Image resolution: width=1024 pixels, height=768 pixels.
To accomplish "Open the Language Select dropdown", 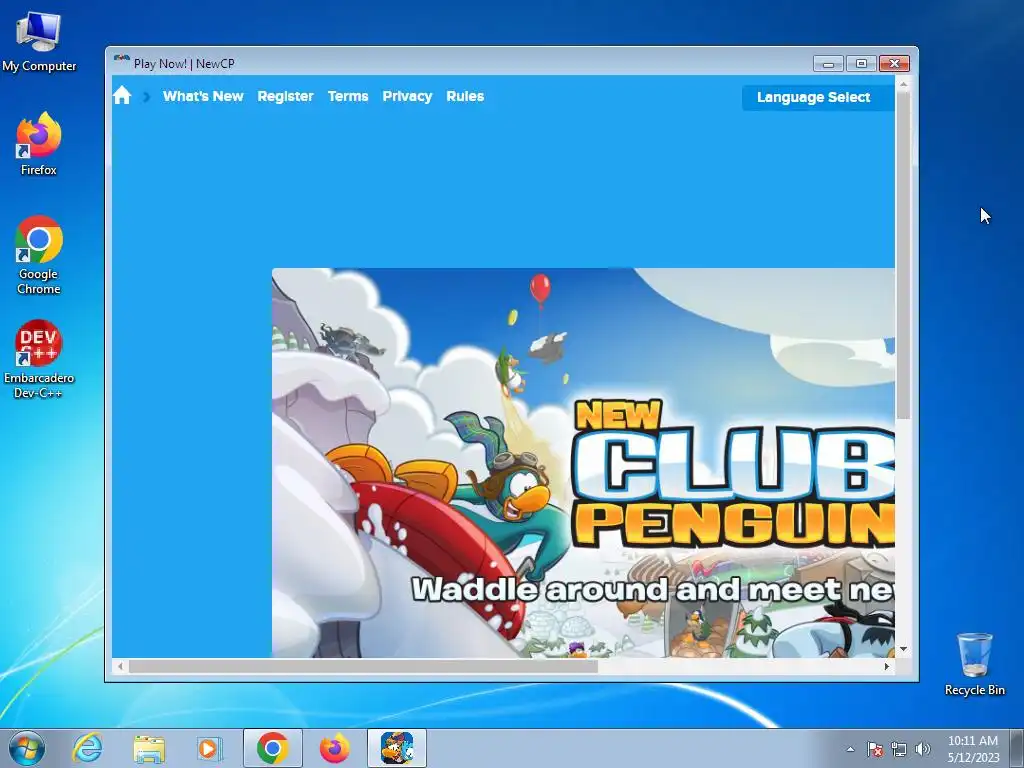I will (x=818, y=97).
